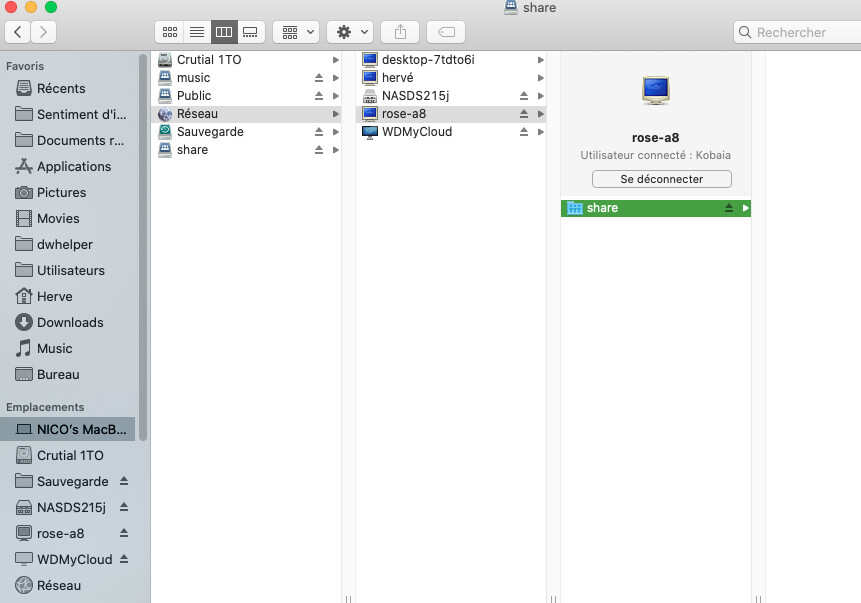The image size is (861, 603).
Task: Eject the music volume in first column
Action: tap(320, 78)
